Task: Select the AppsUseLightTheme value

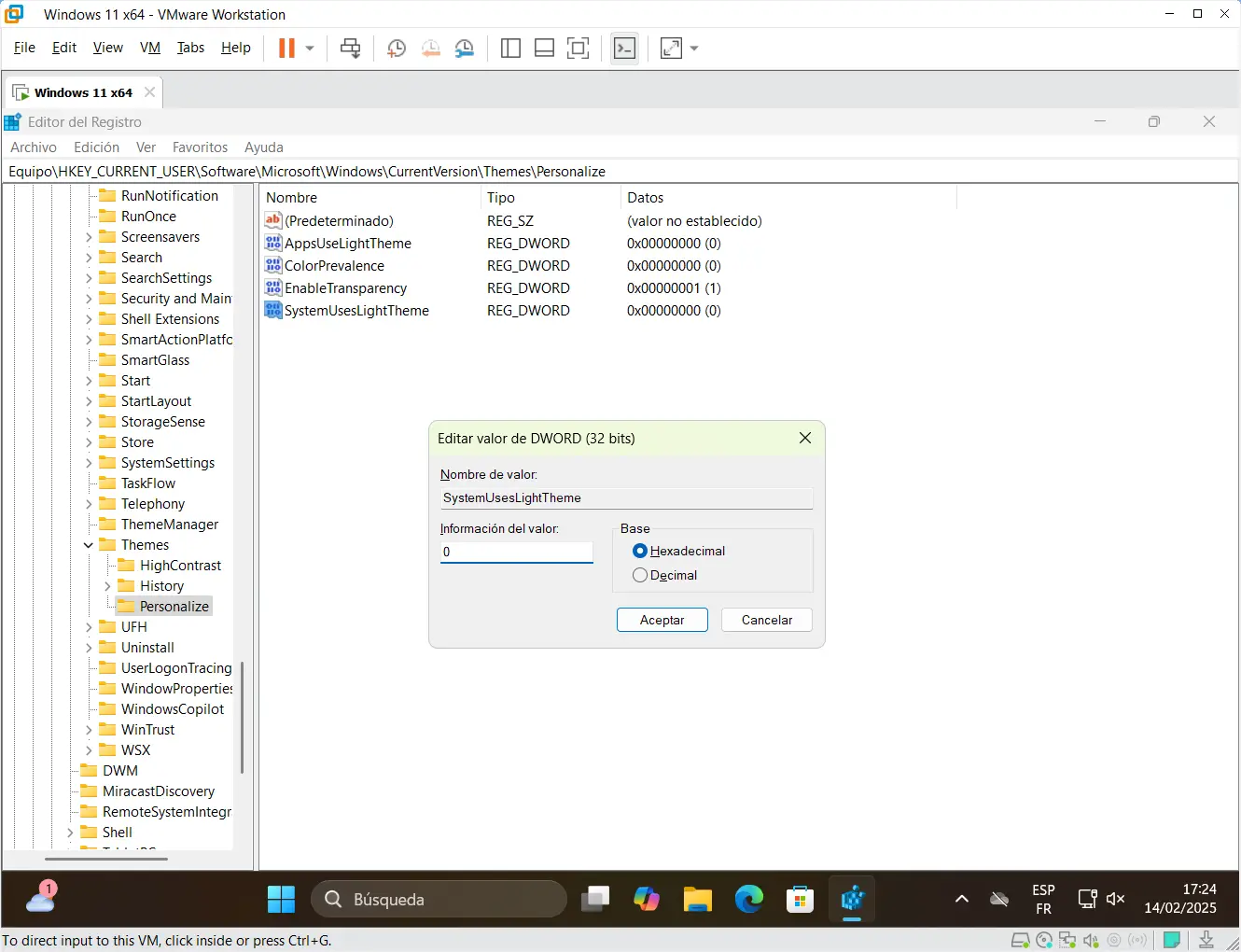Action: (347, 244)
